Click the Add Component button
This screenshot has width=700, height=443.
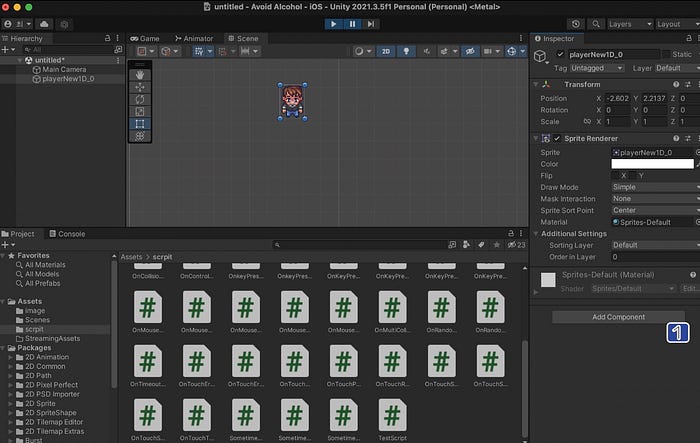[x=618, y=317]
